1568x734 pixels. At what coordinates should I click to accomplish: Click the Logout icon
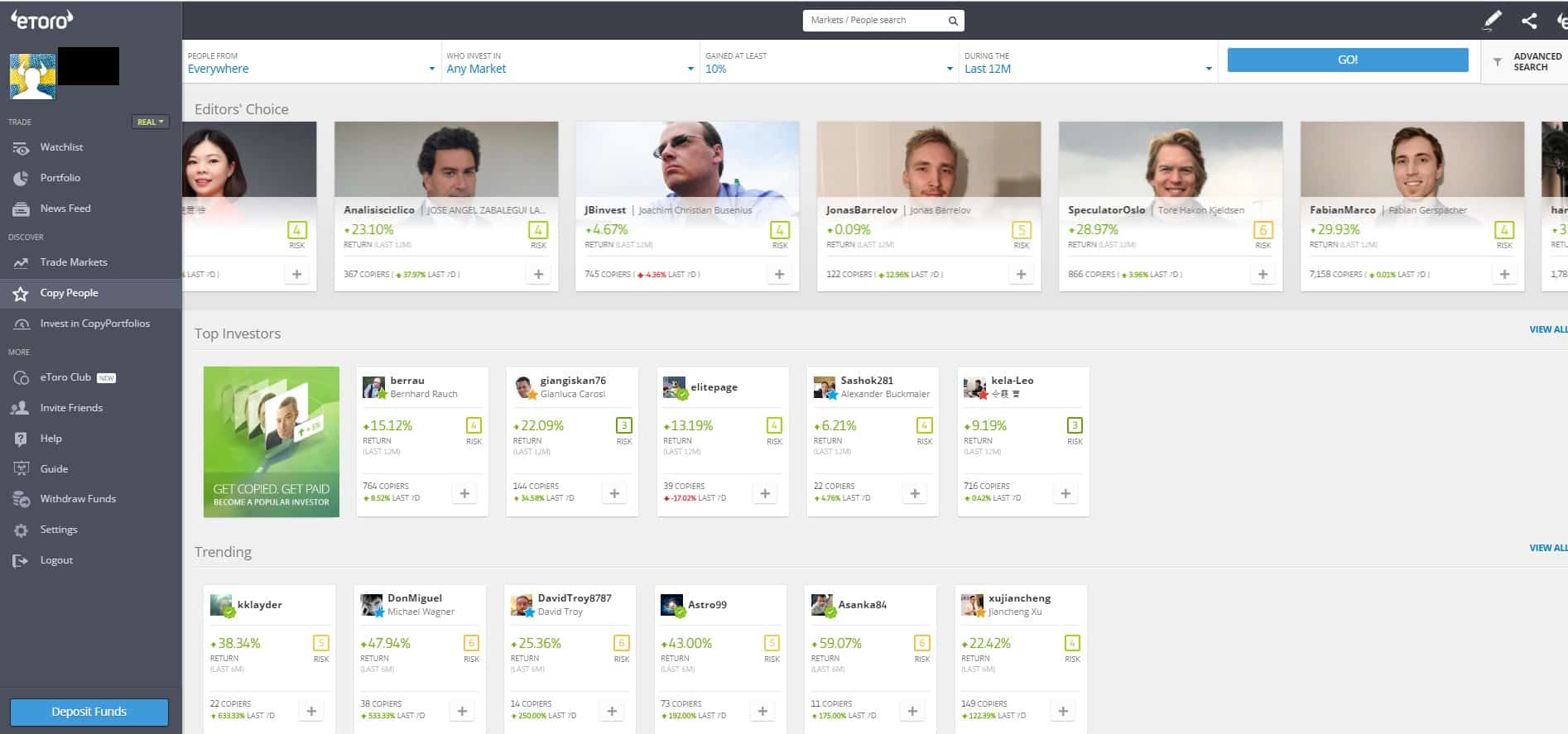(x=21, y=560)
